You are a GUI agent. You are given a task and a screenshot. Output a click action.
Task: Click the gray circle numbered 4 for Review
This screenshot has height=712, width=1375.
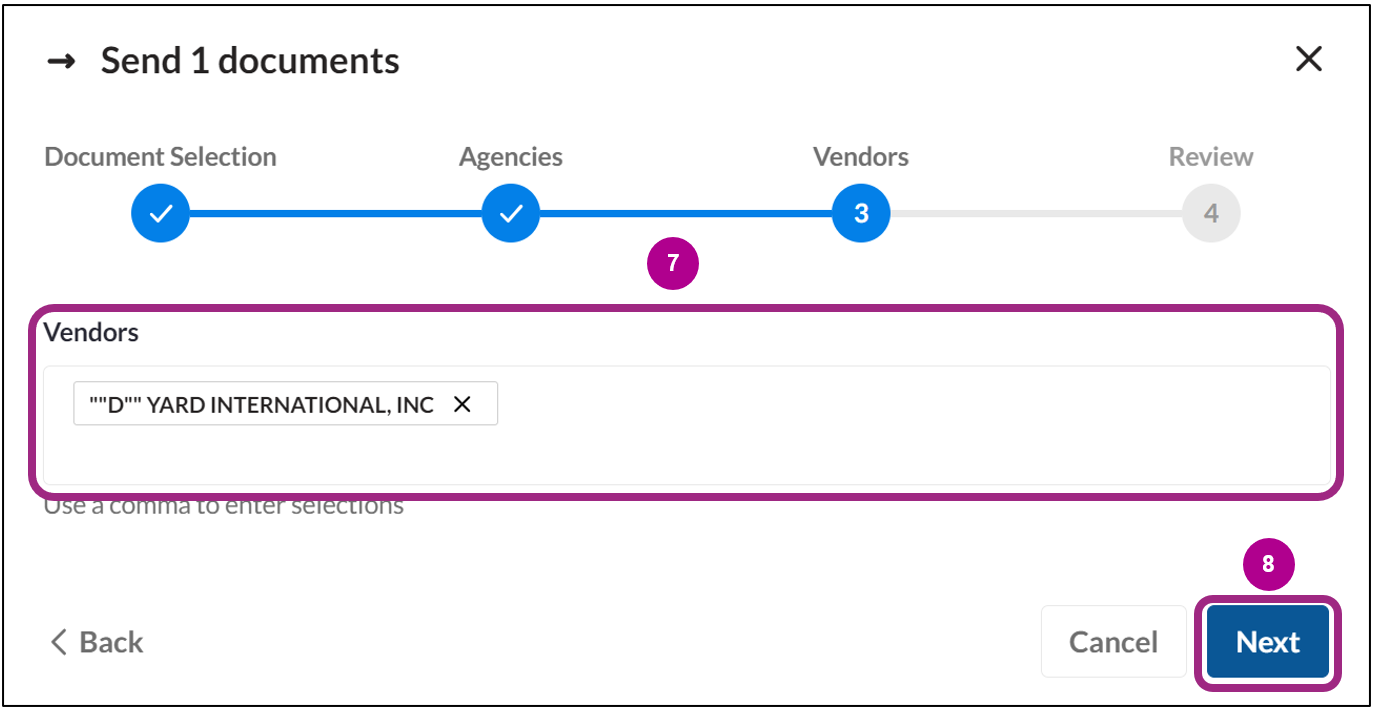1210,212
